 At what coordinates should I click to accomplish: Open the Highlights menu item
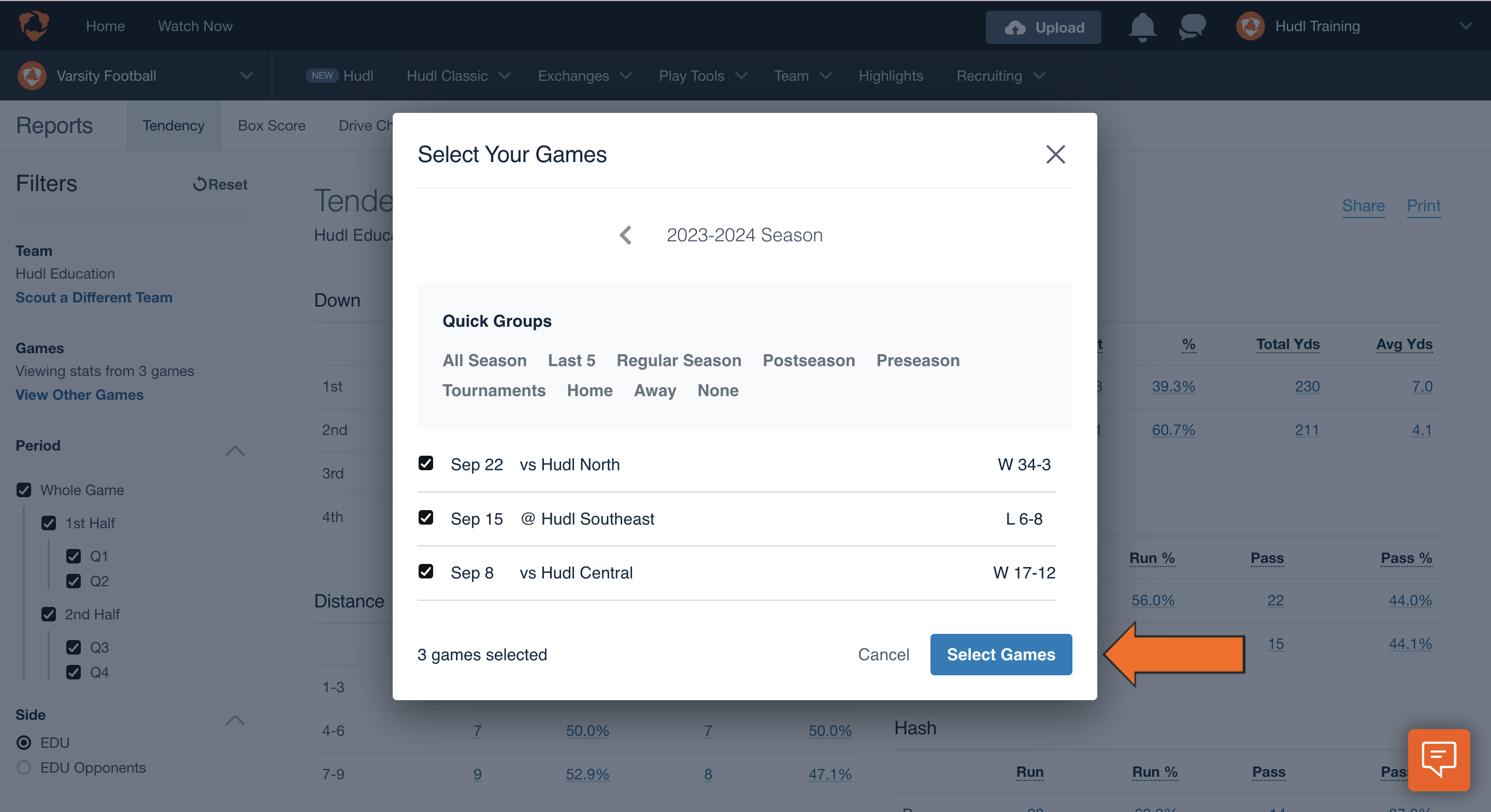(x=891, y=76)
